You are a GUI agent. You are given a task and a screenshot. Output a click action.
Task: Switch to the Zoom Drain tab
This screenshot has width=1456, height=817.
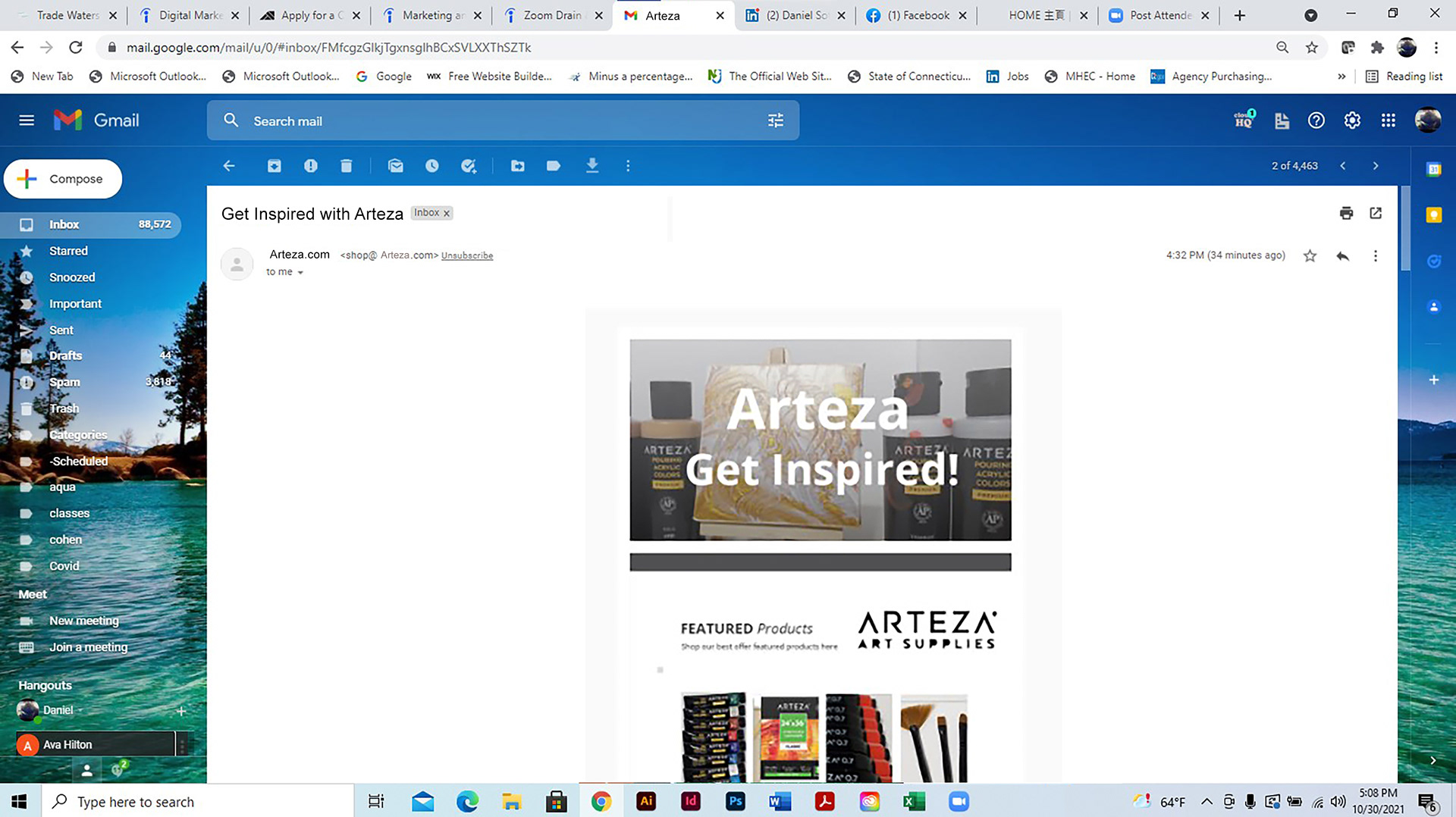coord(551,15)
